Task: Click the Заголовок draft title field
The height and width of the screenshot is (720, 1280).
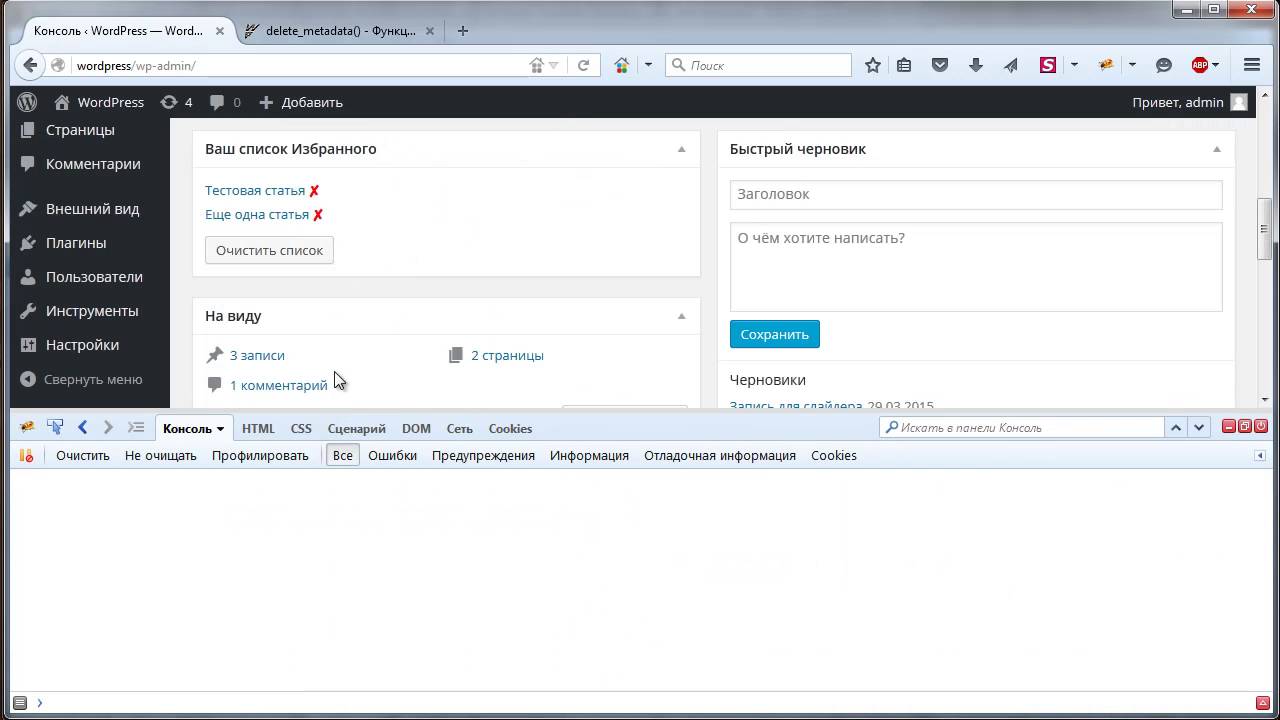Action: (976, 194)
